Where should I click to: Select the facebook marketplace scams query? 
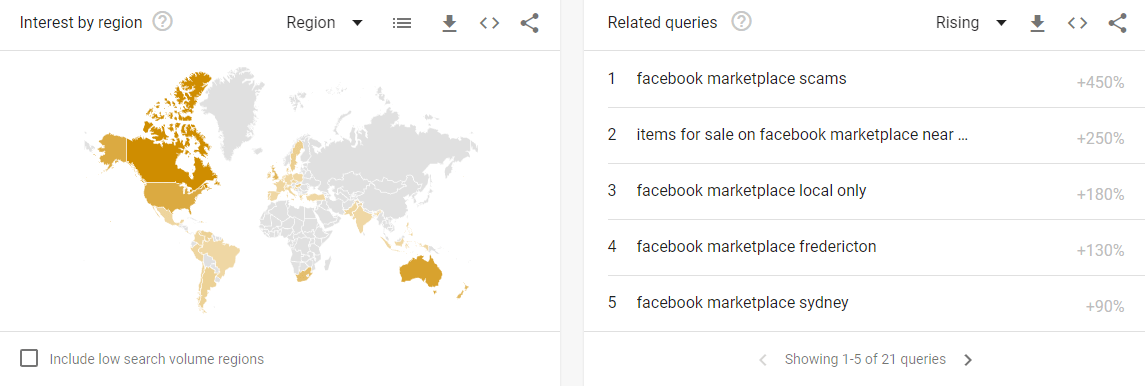(865, 80)
